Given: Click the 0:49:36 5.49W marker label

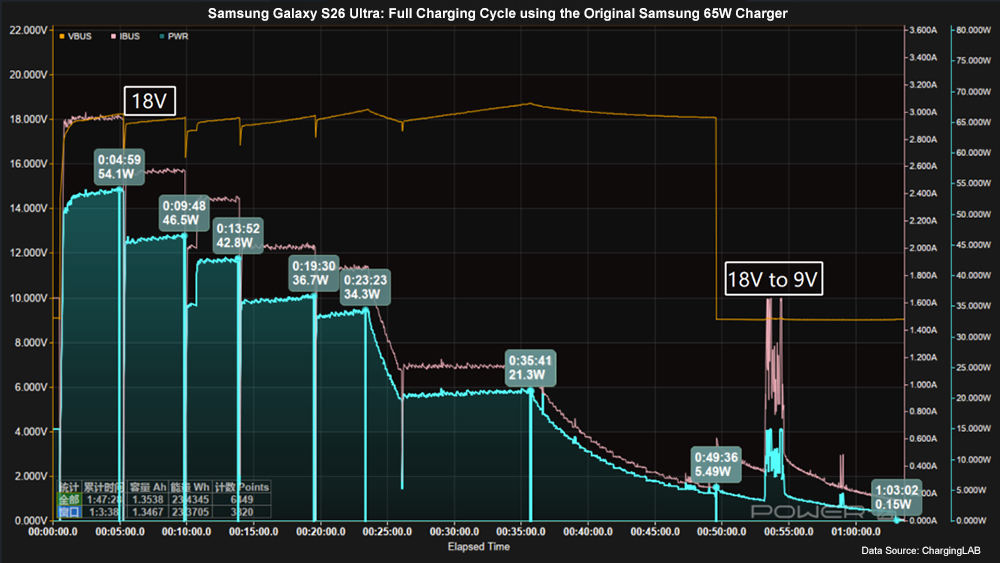Looking at the screenshot, I should coord(716,463).
